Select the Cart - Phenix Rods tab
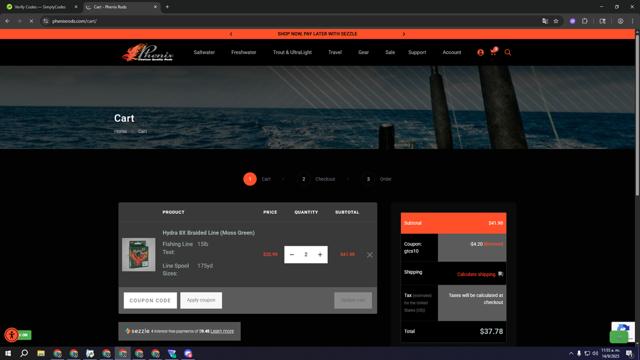Screen dimensions: 640x360 point(121,7)
